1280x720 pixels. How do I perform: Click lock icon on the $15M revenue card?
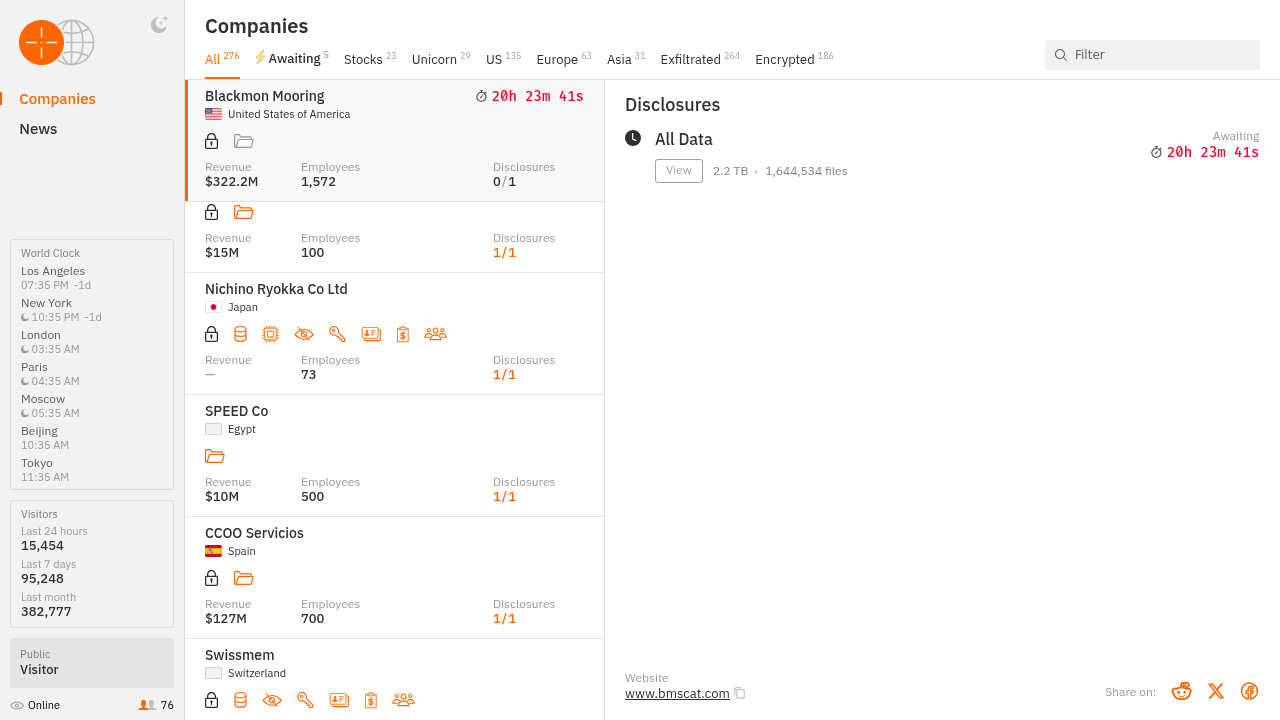211,212
